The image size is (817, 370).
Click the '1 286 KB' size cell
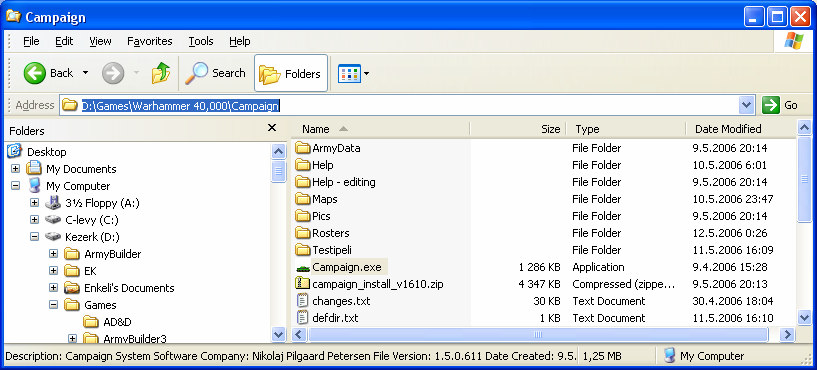click(539, 267)
